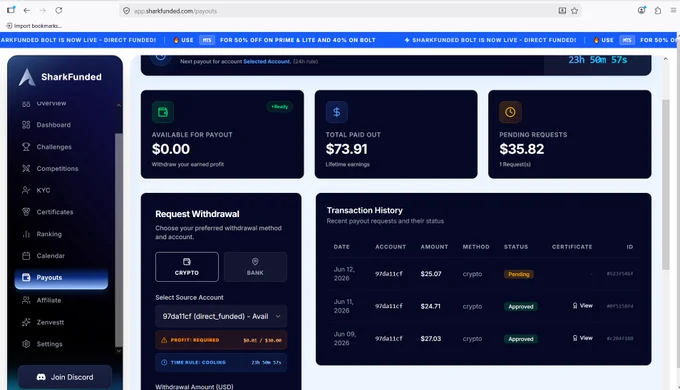
Task: Go to Challenges in the sidebar
Action: (x=54, y=147)
